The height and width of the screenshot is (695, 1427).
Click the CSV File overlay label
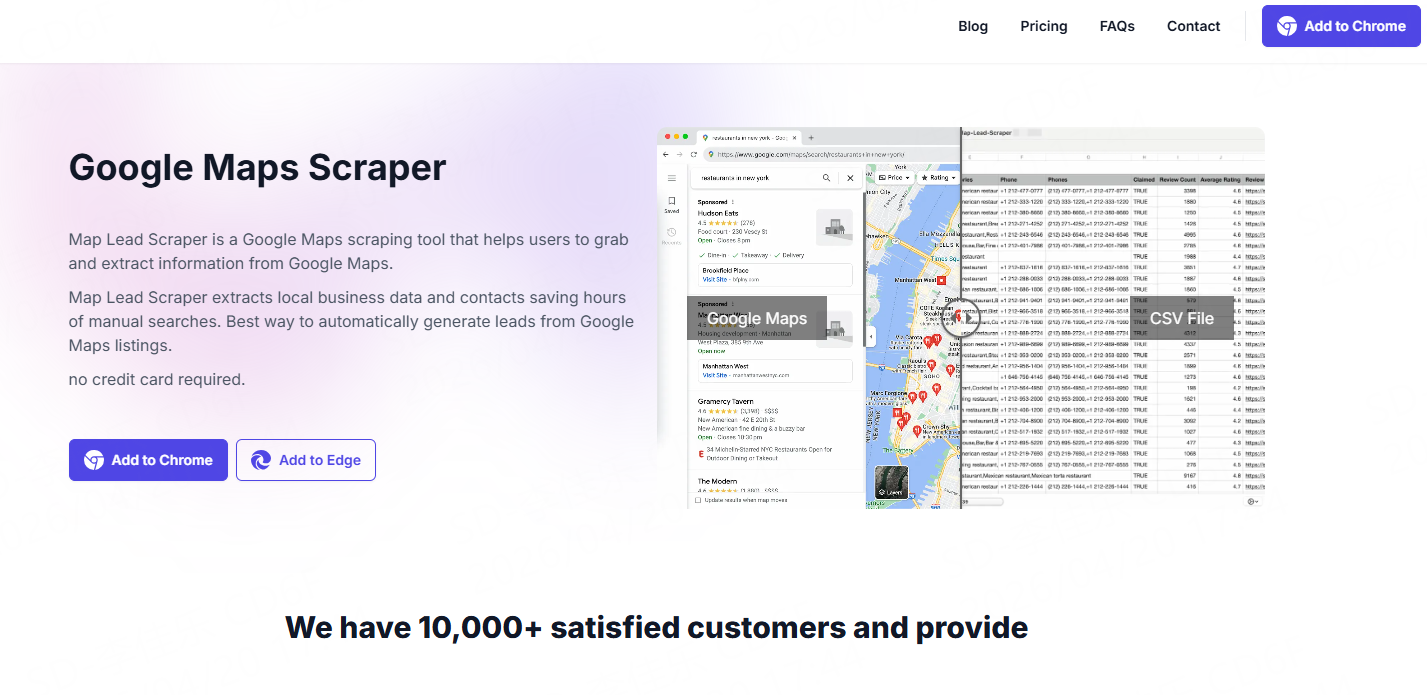pyautogui.click(x=1182, y=318)
